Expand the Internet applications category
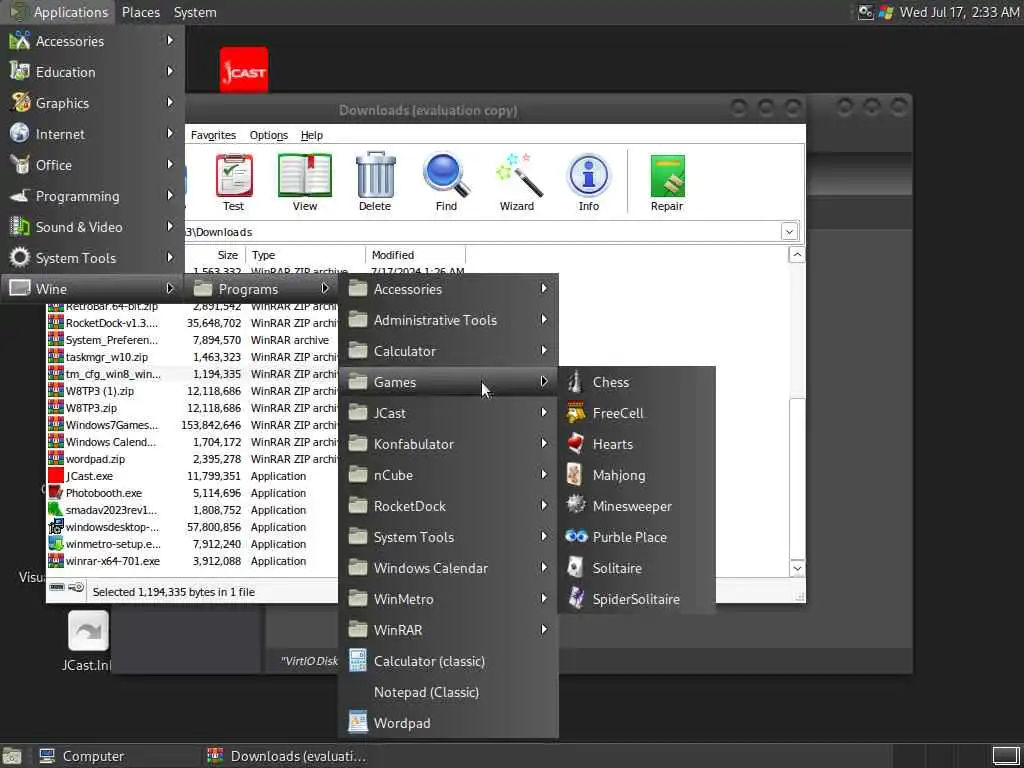 click(x=92, y=134)
